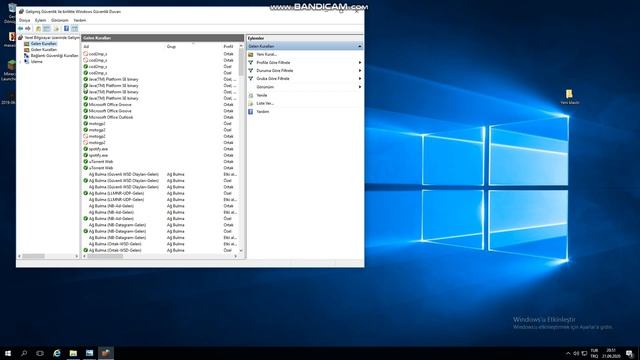Open taskbar search magnifier
The image size is (640, 360).
pos(24,353)
